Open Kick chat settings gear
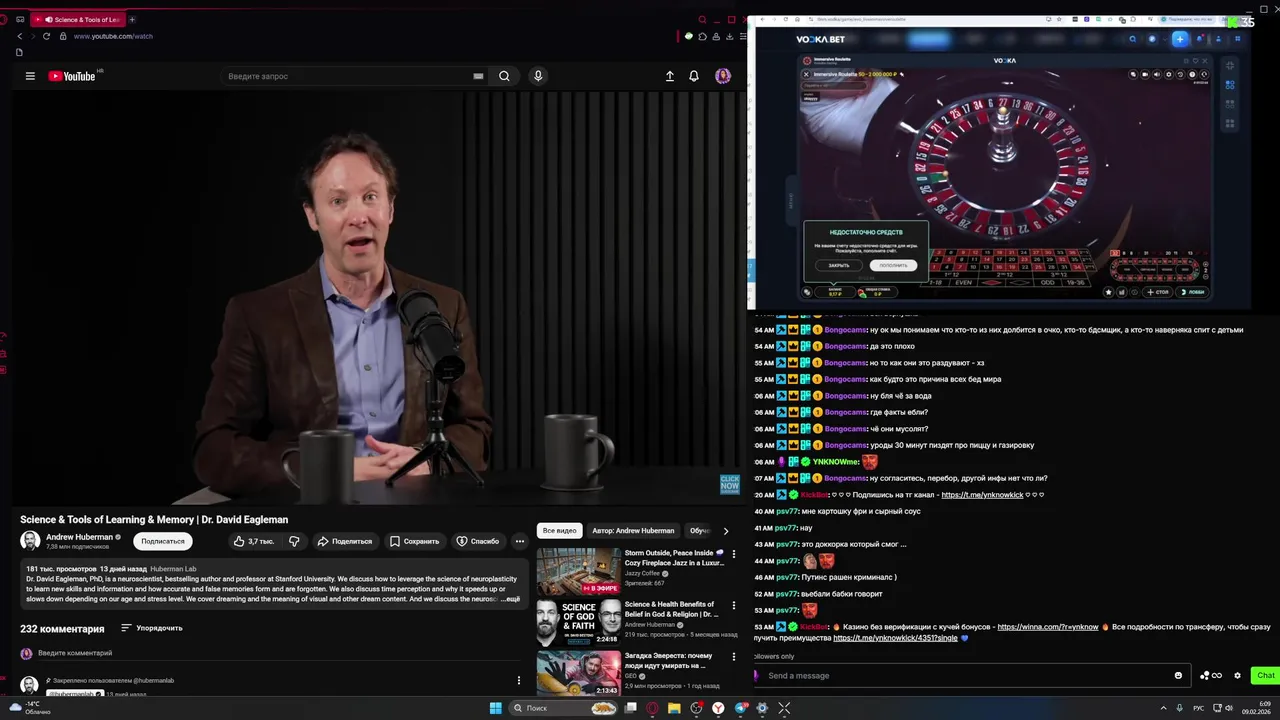This screenshot has width=1280, height=720. click(1237, 675)
